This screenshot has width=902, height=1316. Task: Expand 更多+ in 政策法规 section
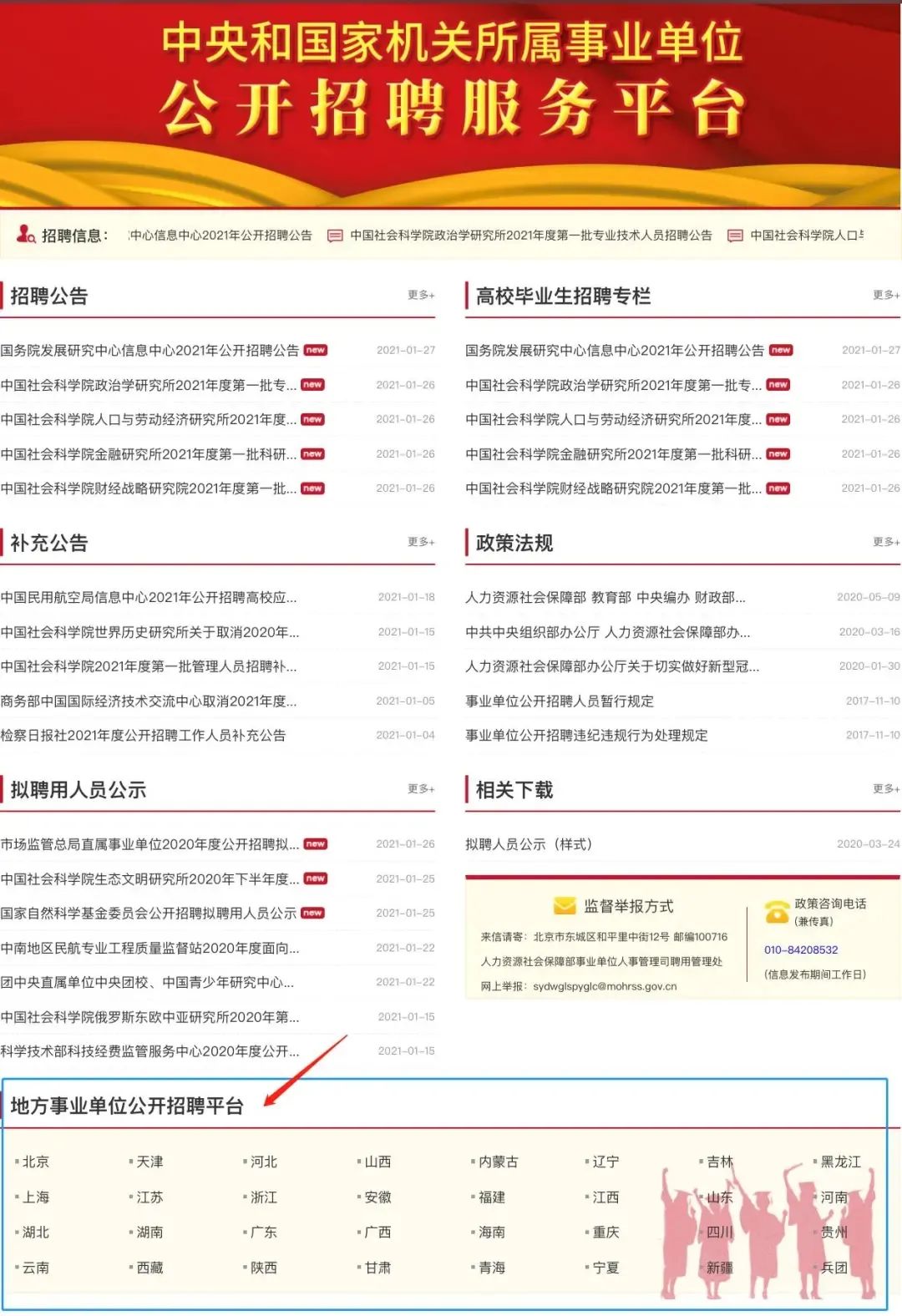(x=886, y=542)
